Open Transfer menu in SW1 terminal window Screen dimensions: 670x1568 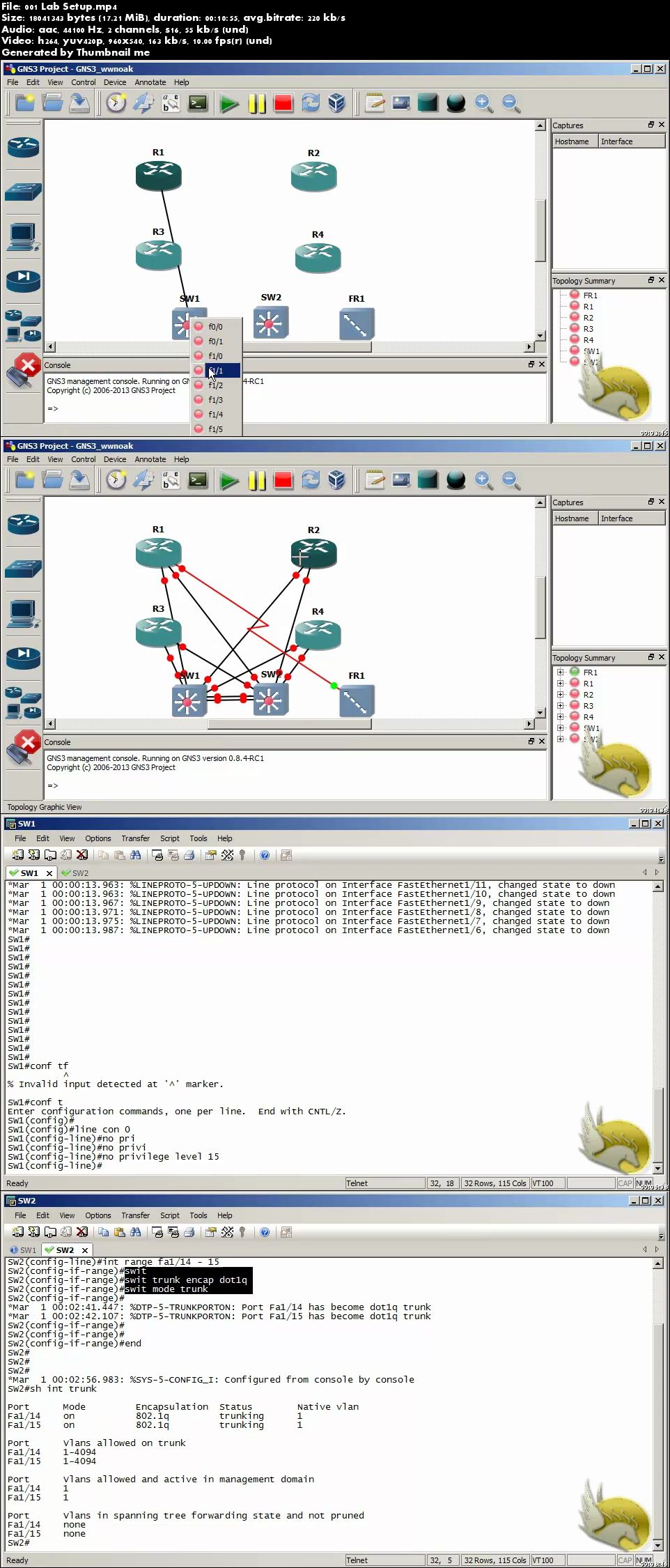pyautogui.click(x=135, y=838)
